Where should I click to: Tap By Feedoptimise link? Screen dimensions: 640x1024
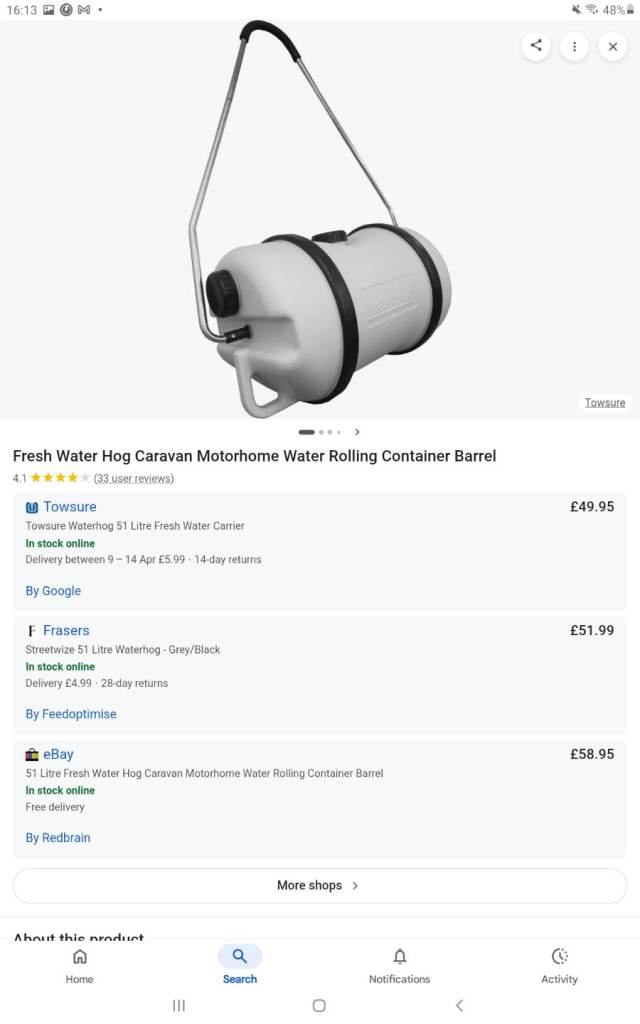pos(70,714)
